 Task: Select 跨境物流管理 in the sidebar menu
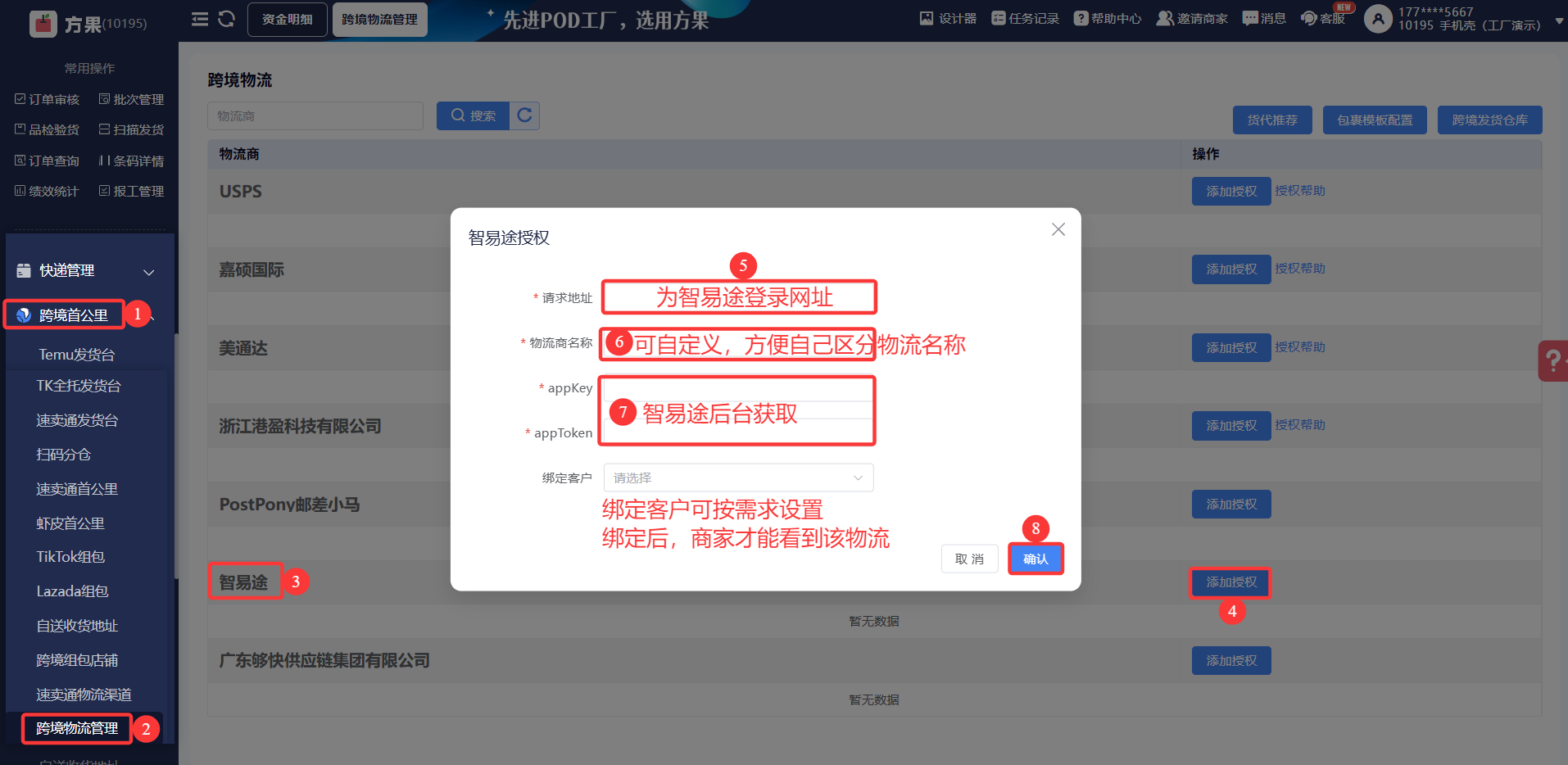77,728
